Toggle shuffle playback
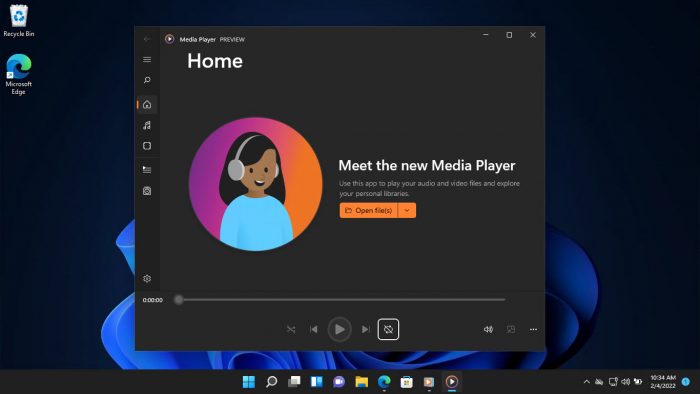Screen dimensions: 700x394 pyautogui.click(x=291, y=329)
